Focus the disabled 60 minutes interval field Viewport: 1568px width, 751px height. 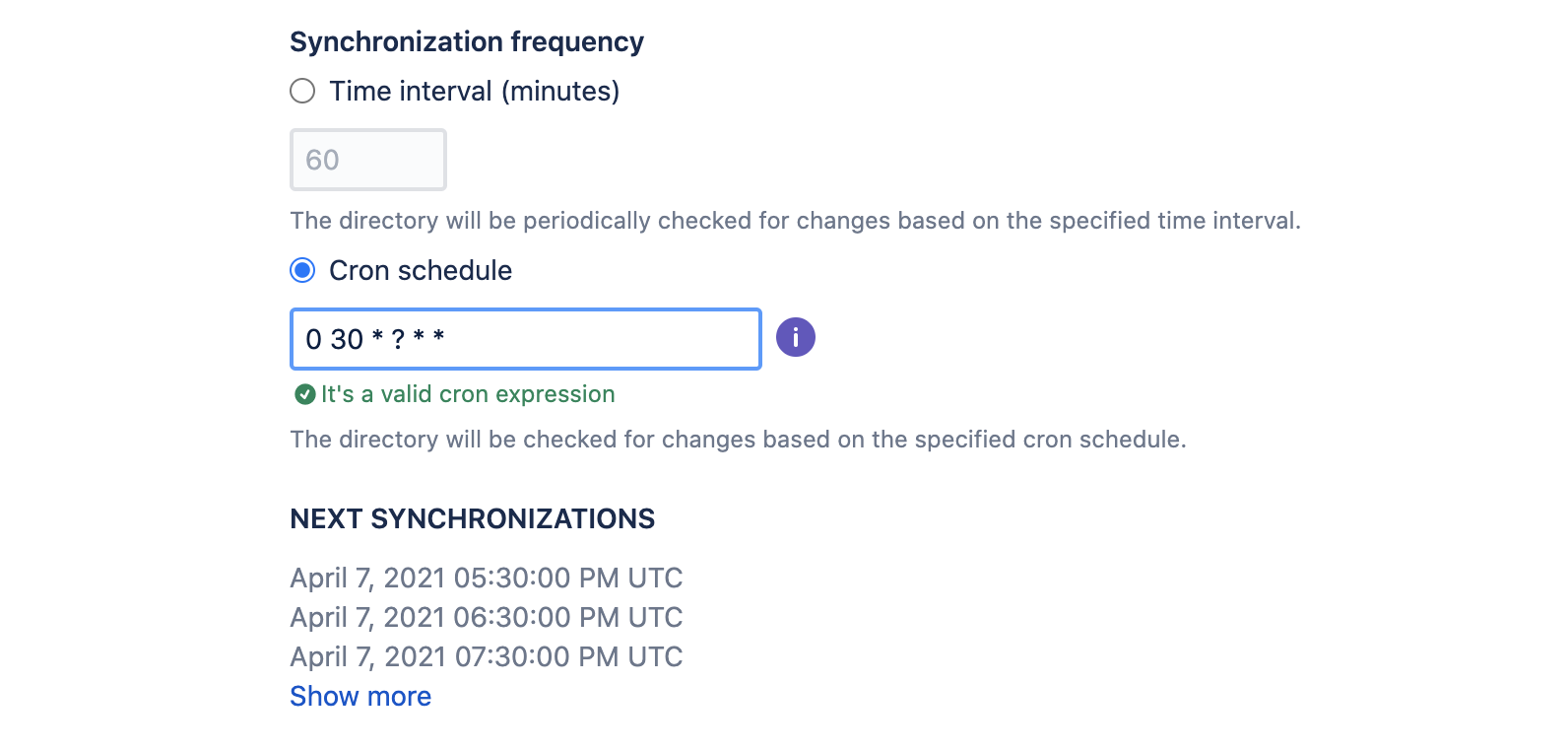click(368, 160)
